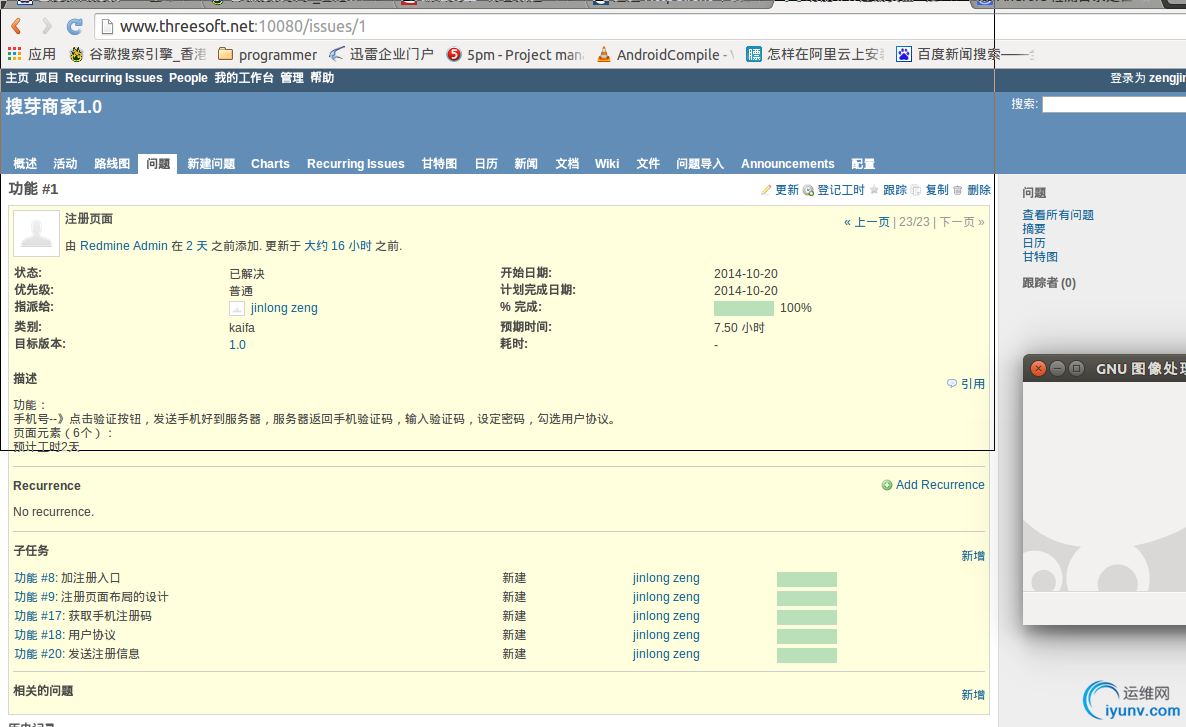1186x727 pixels.
Task: Switch to 路线图 project tab
Action: [112, 163]
